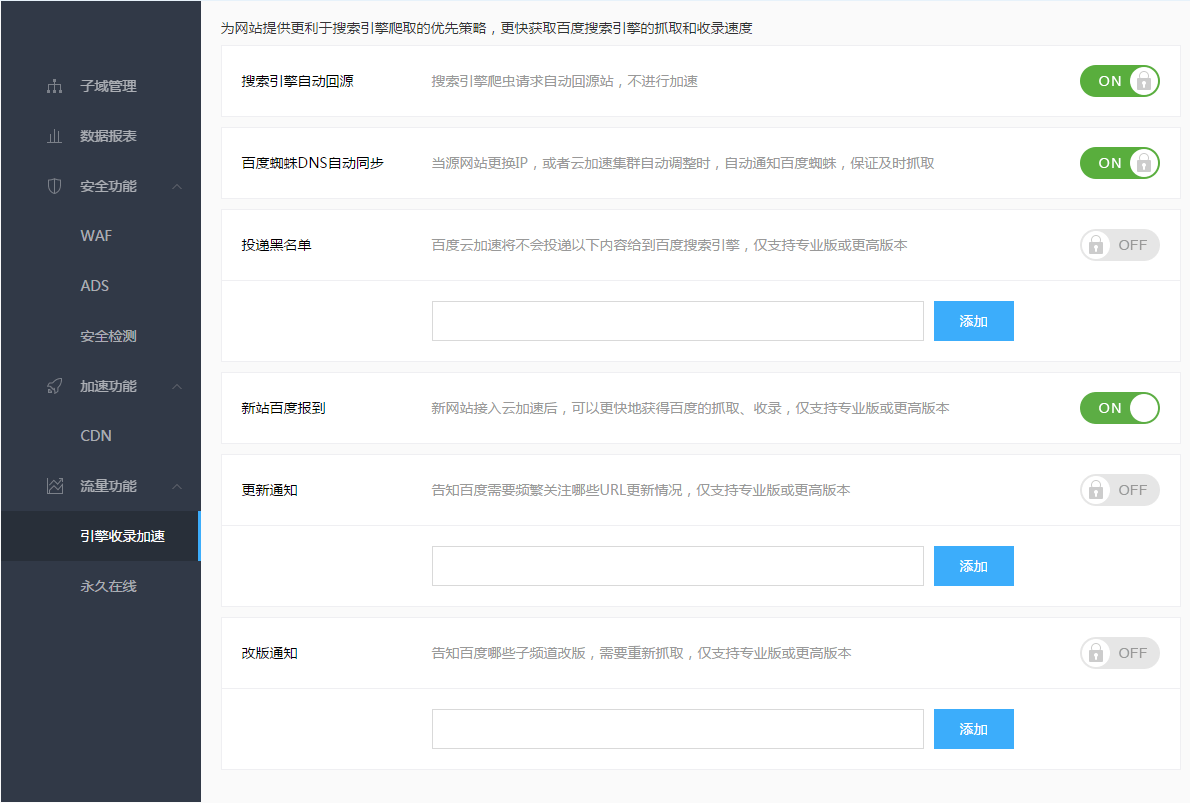Collapse the 安全功能 section chevron
Image resolution: width=1190 pixels, height=803 pixels.
(177, 187)
